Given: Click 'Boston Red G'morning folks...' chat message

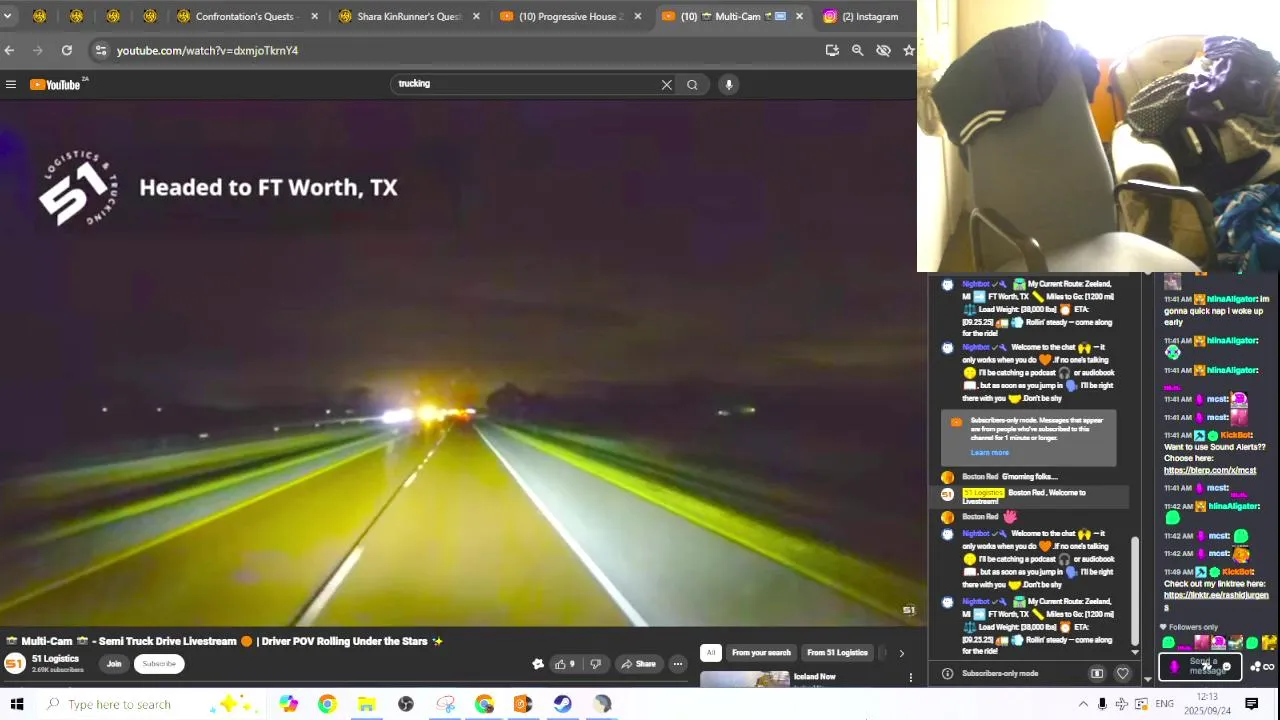Looking at the screenshot, I should pyautogui.click(x=1010, y=477).
